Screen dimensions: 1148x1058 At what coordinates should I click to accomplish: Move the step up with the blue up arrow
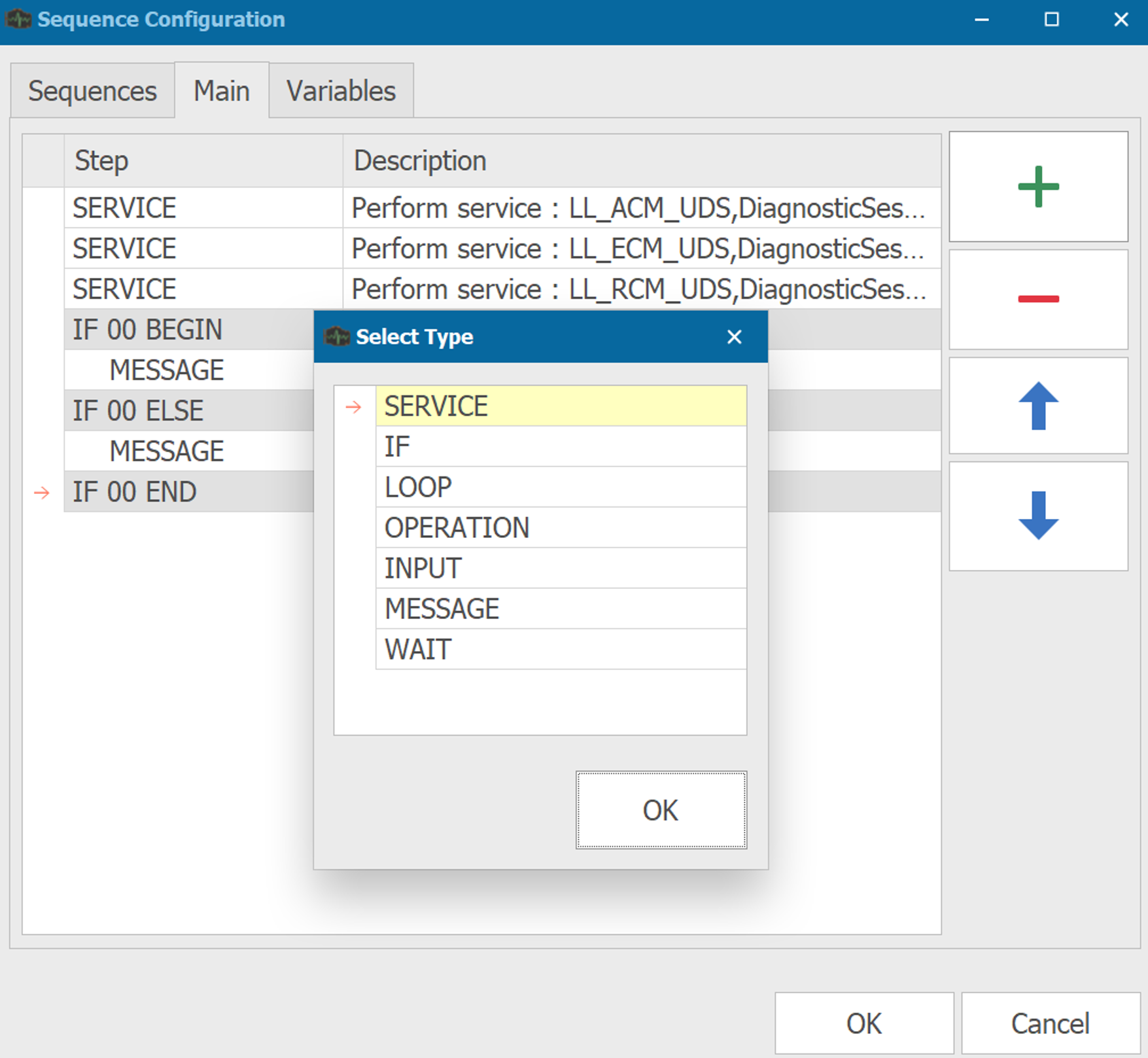(1038, 406)
